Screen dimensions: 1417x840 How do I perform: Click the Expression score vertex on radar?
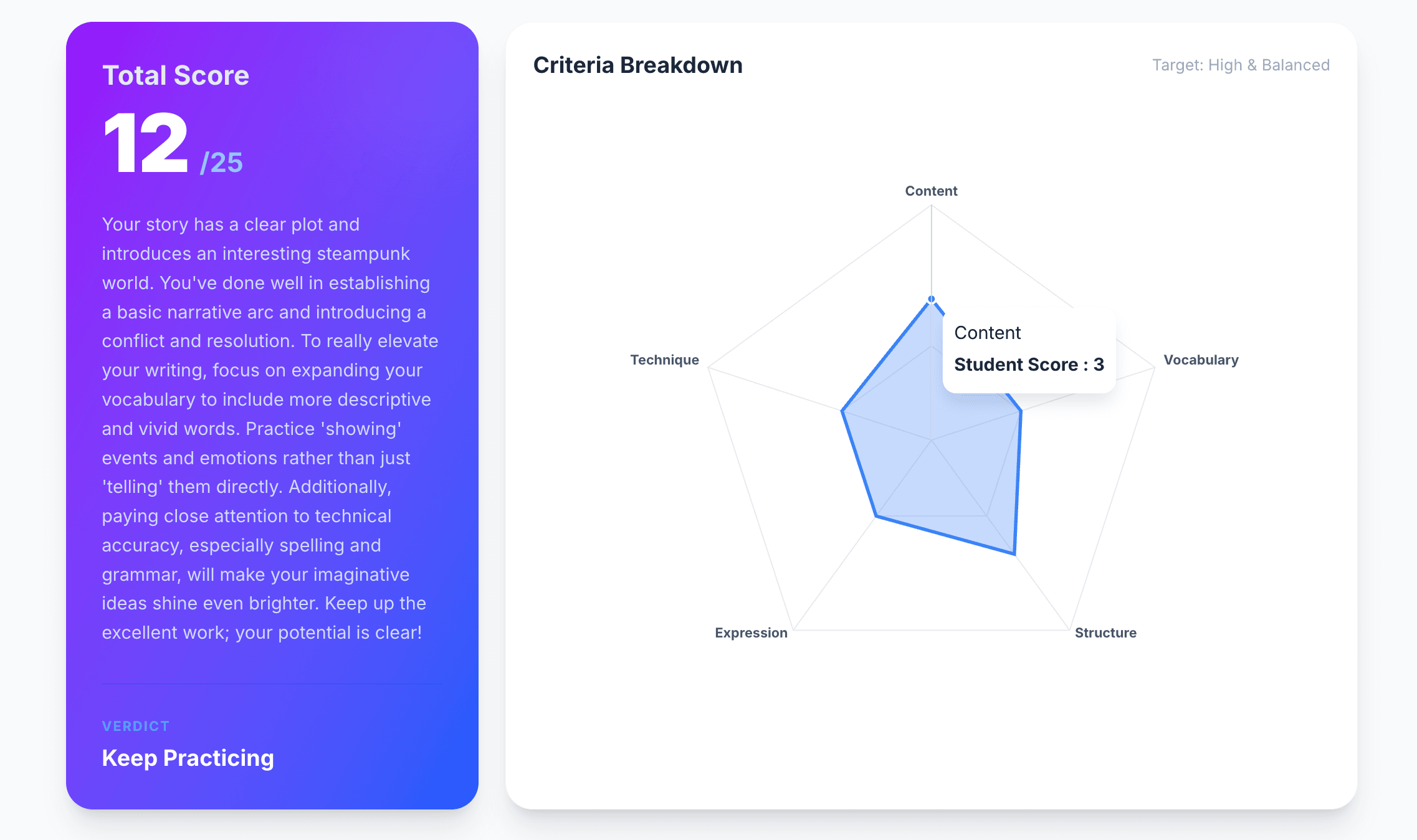[x=876, y=516]
